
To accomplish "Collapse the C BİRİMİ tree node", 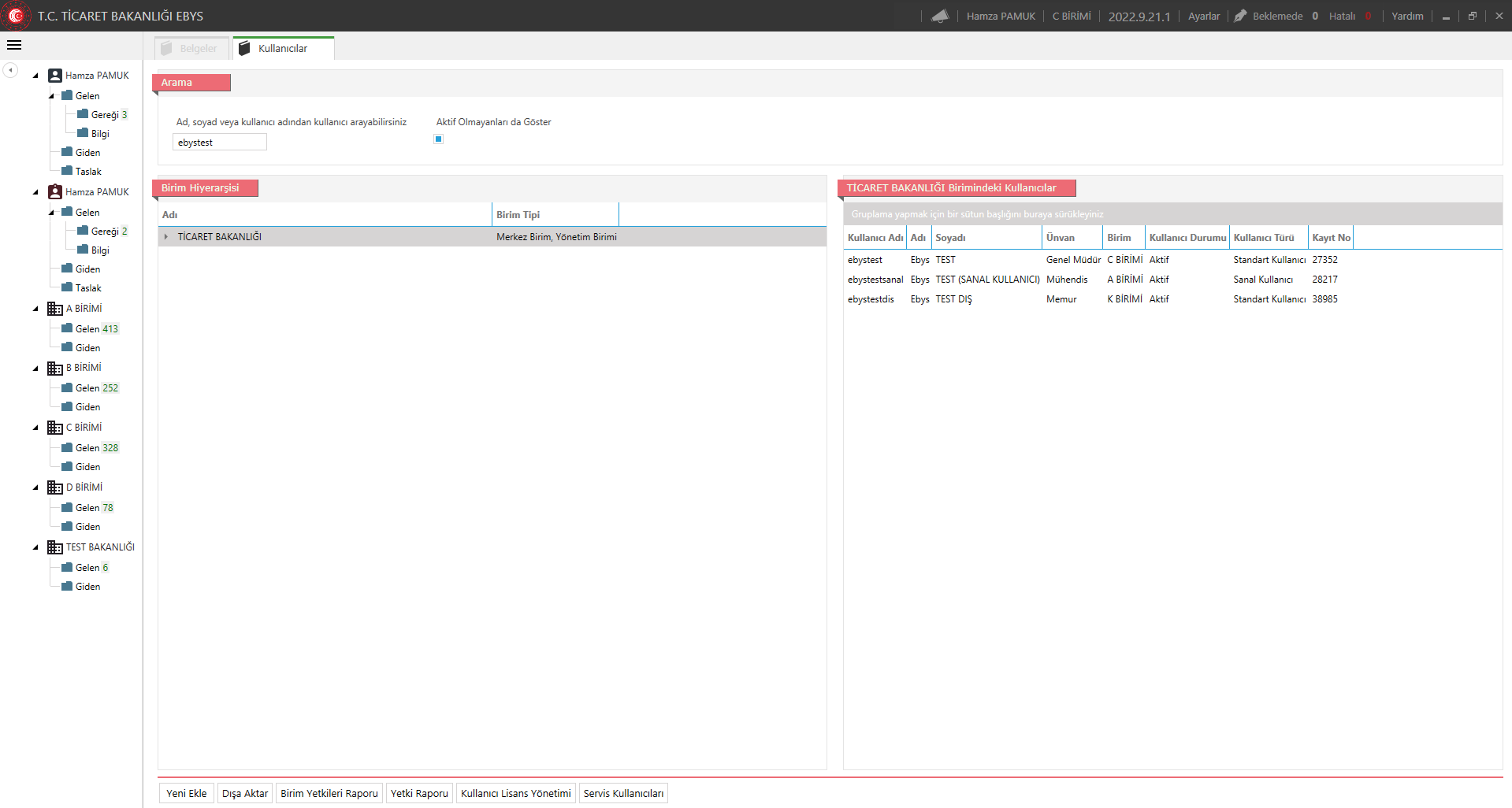I will tap(35, 428).
